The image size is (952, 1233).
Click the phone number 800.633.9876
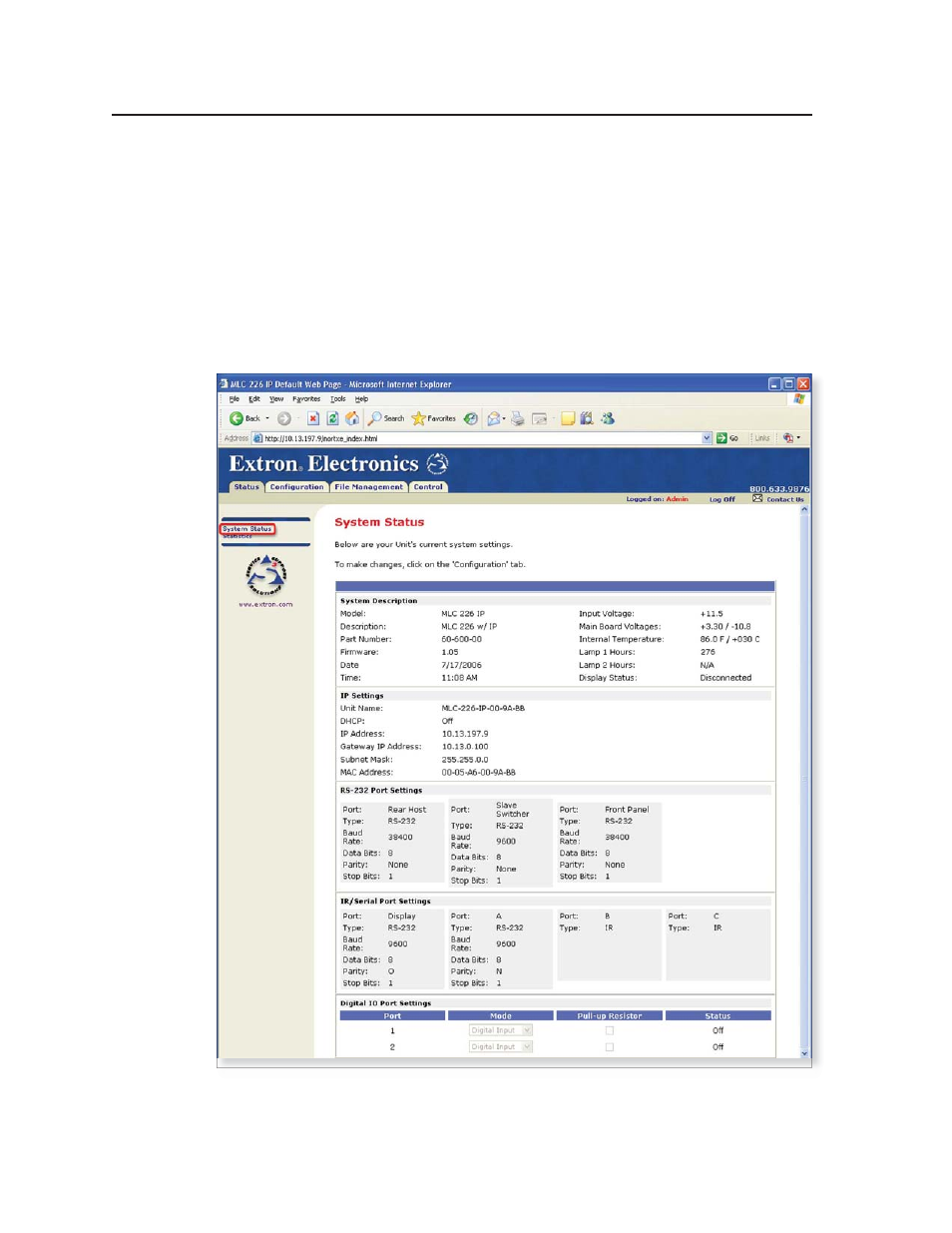pyautogui.click(x=779, y=488)
